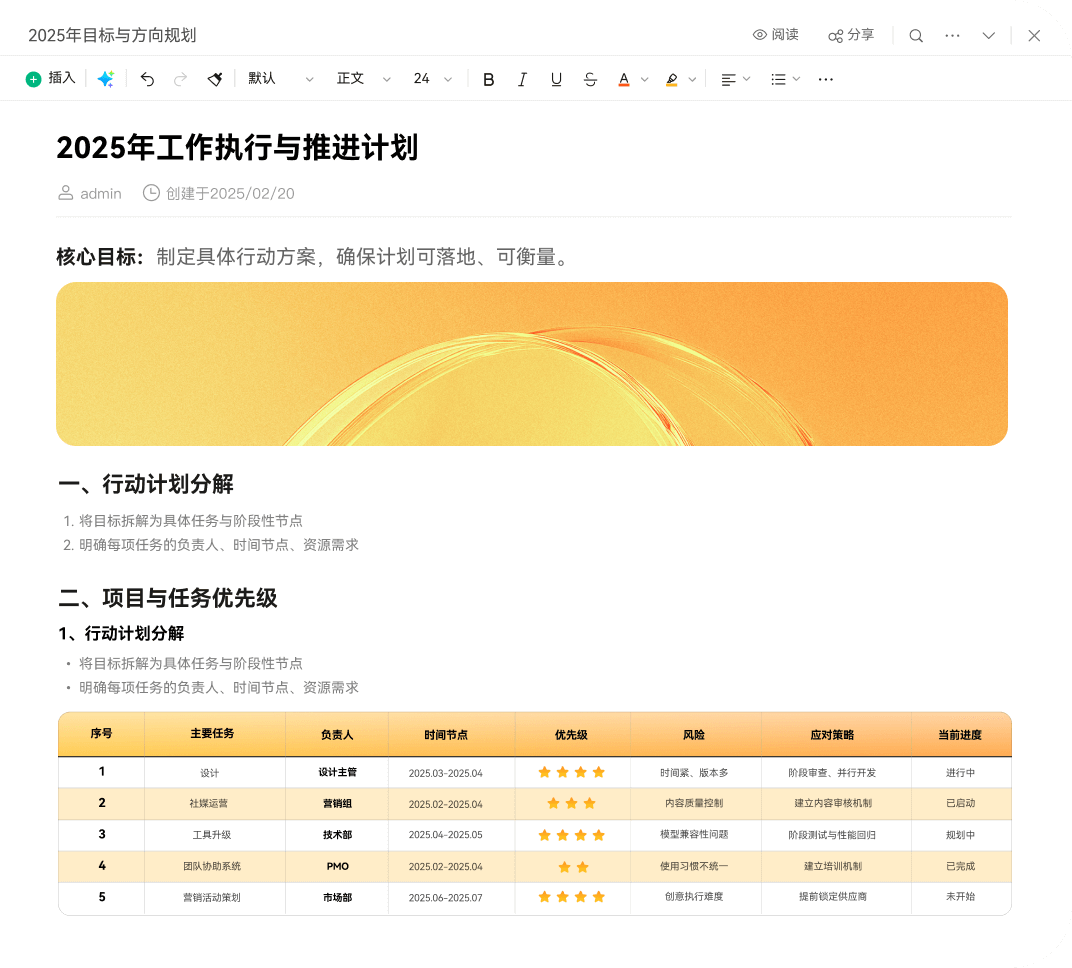This screenshot has height=968, width=1072.
Task: Expand the paragraph style dropdown 正文
Action: pos(364,79)
